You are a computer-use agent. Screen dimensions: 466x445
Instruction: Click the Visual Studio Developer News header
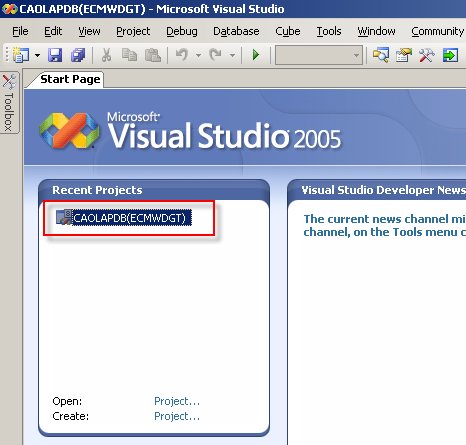coord(377,190)
